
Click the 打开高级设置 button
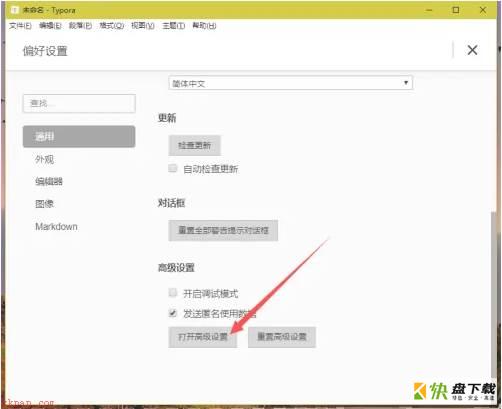pos(203,337)
